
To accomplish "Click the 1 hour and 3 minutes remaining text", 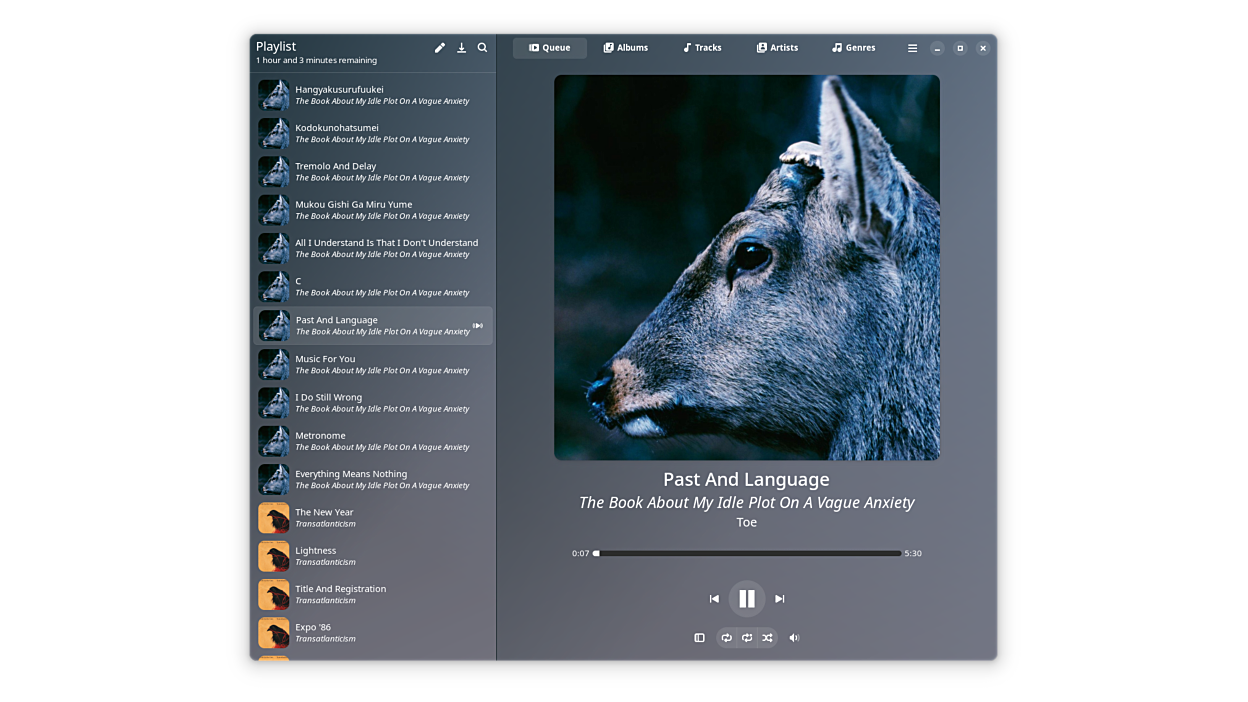I will coord(316,61).
